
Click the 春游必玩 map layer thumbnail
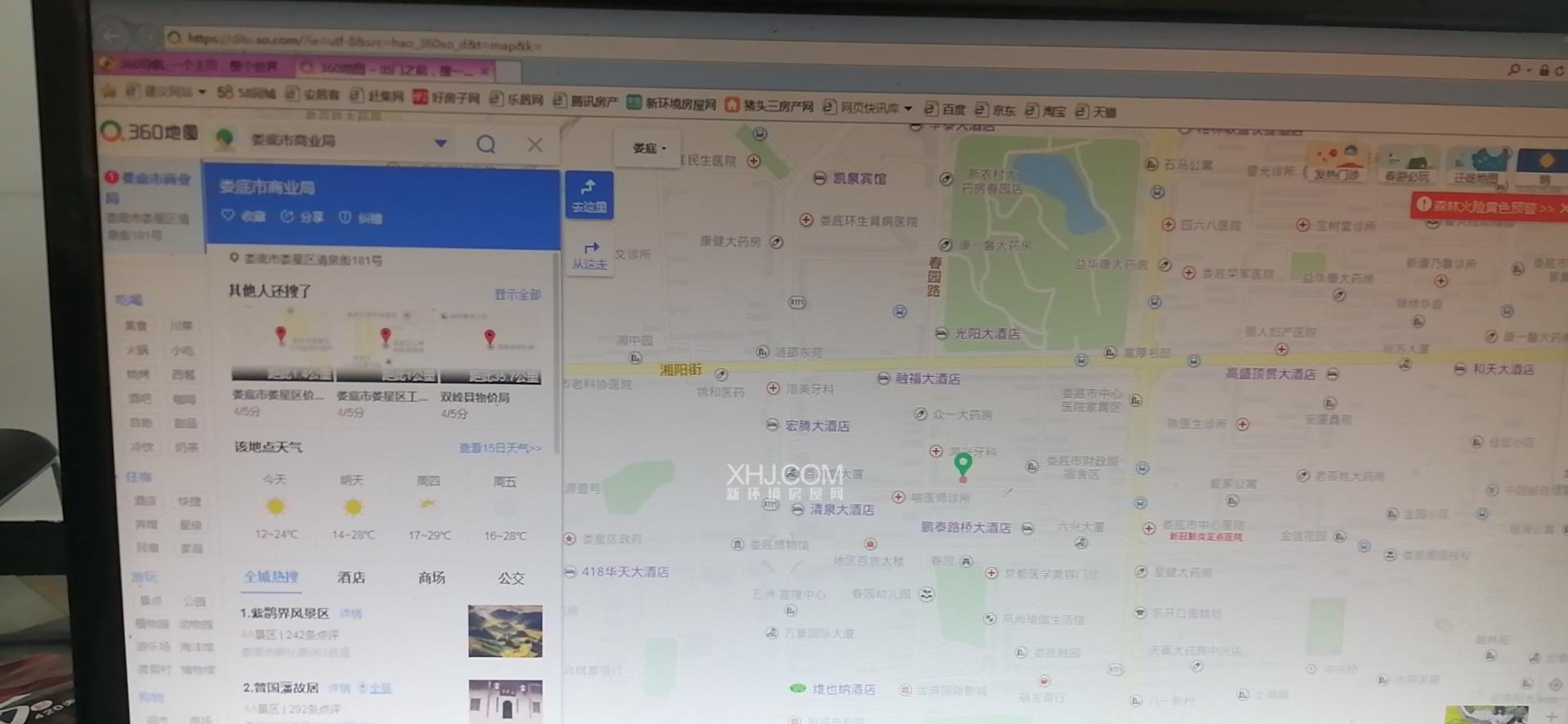tap(1406, 165)
